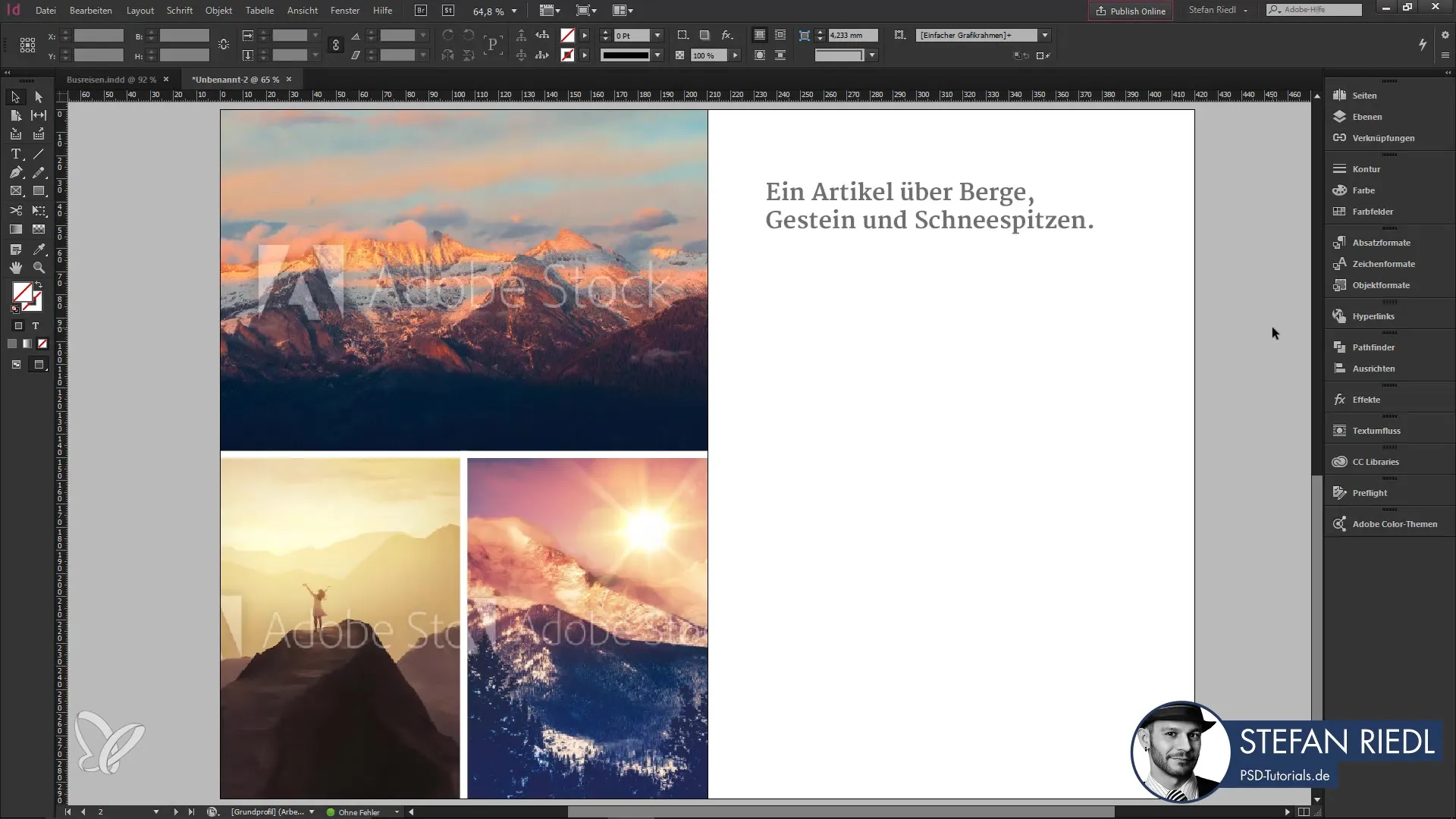Image resolution: width=1456 pixels, height=819 pixels.
Task: Select the Content Collector tool
Action: pyautogui.click(x=15, y=134)
